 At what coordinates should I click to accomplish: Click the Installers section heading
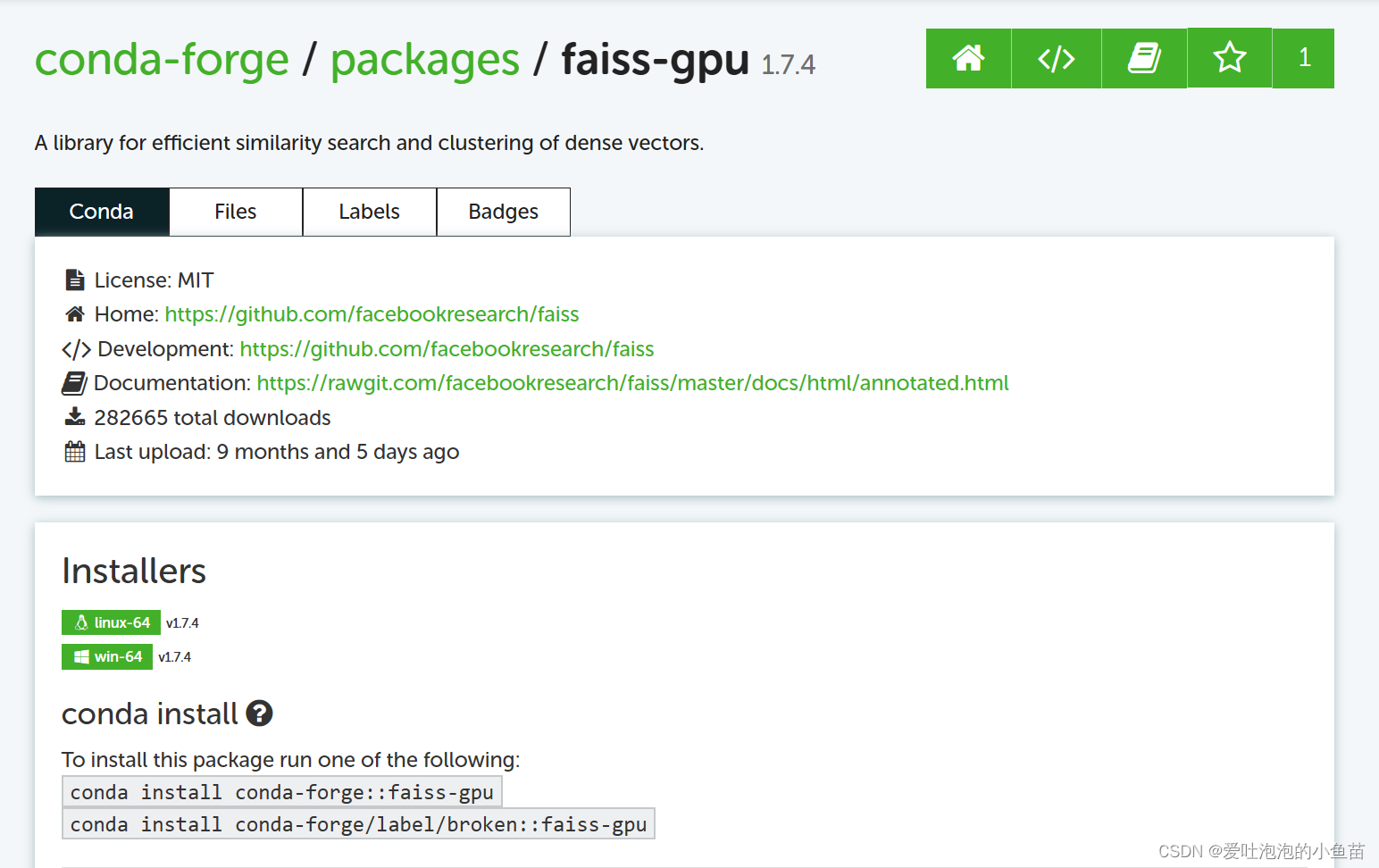pyautogui.click(x=134, y=572)
